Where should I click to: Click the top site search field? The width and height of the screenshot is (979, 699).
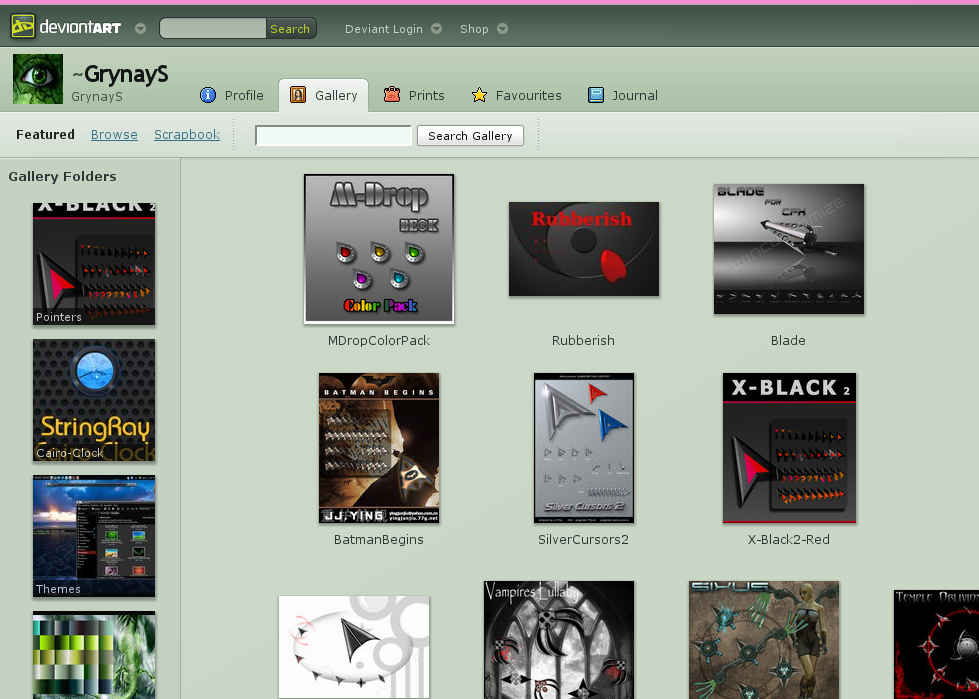point(213,28)
